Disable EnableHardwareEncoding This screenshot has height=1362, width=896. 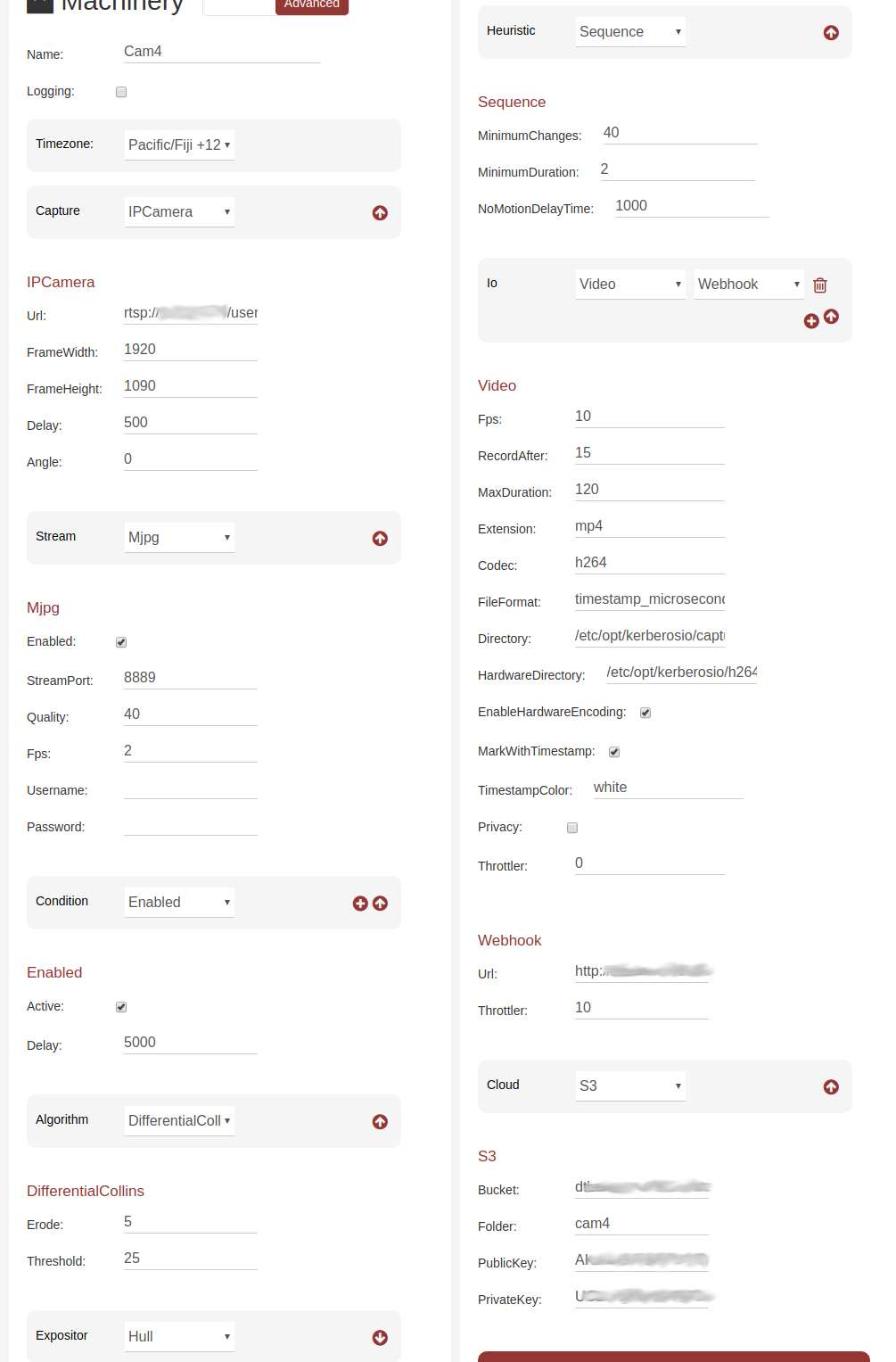point(645,712)
